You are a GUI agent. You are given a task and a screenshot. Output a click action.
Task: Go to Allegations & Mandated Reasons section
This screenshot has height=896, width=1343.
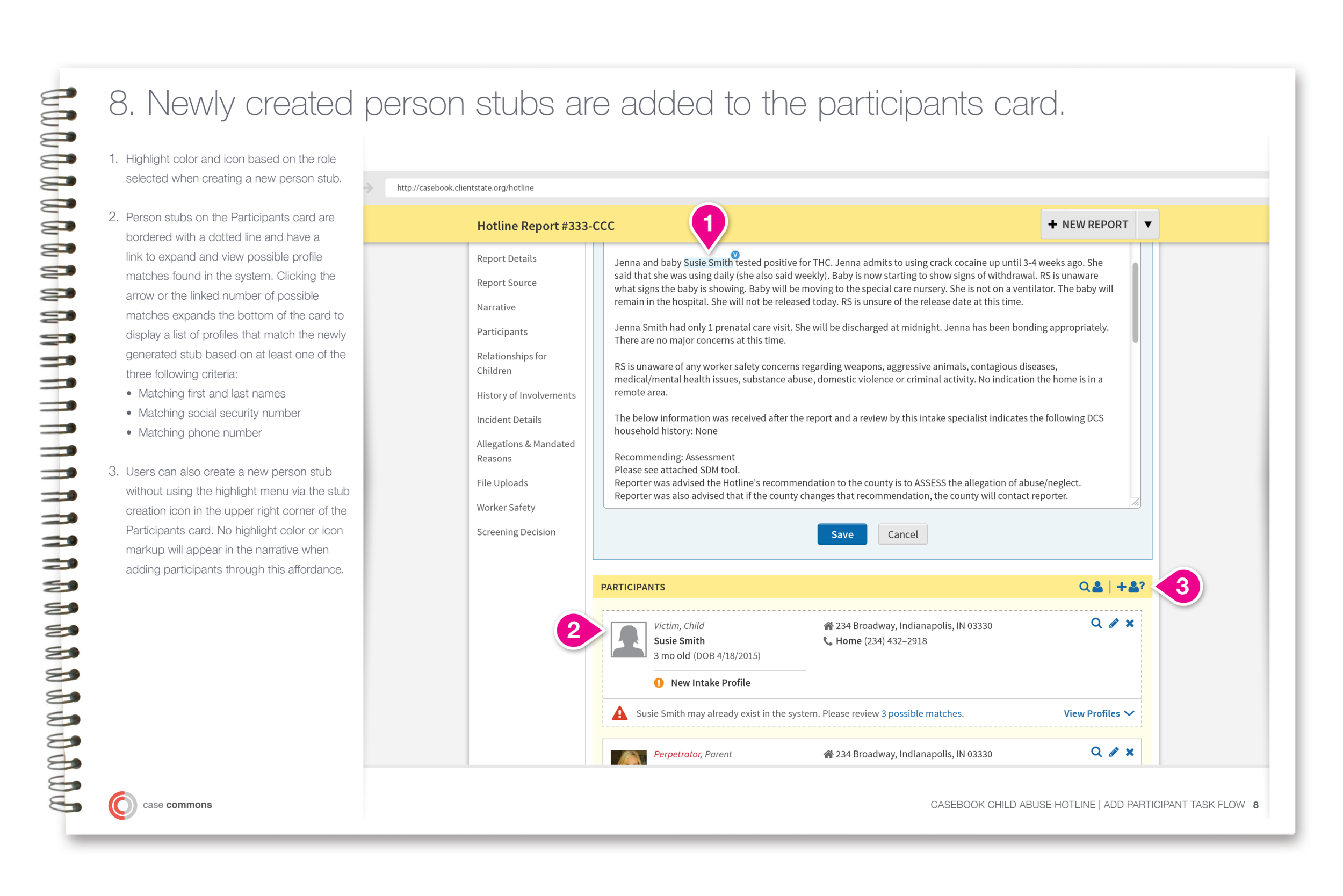(x=525, y=451)
